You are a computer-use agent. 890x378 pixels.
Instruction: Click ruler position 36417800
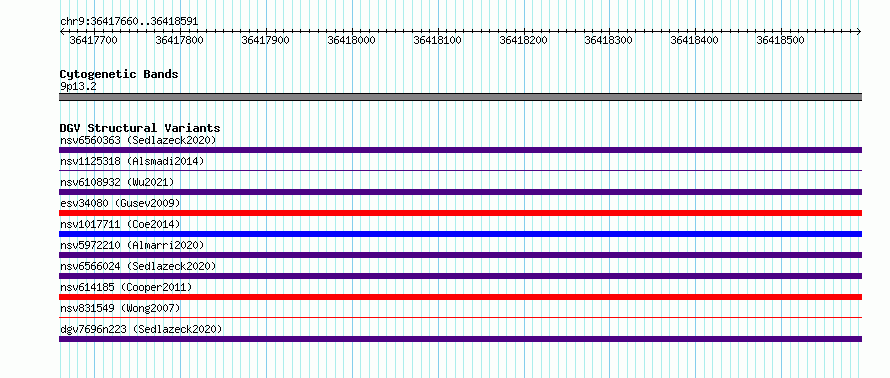click(x=179, y=40)
